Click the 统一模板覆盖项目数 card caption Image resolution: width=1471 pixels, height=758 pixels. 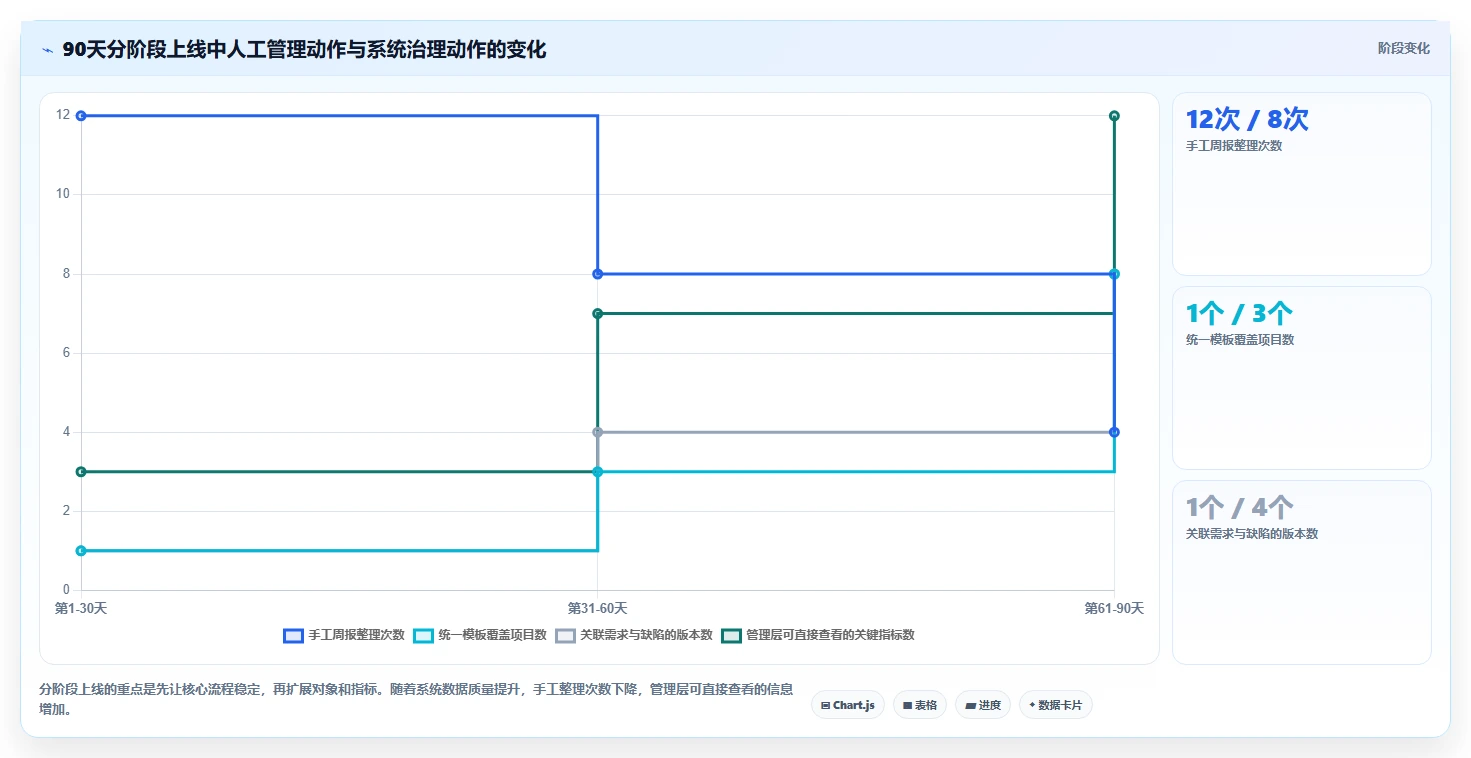pyautogui.click(x=1240, y=340)
